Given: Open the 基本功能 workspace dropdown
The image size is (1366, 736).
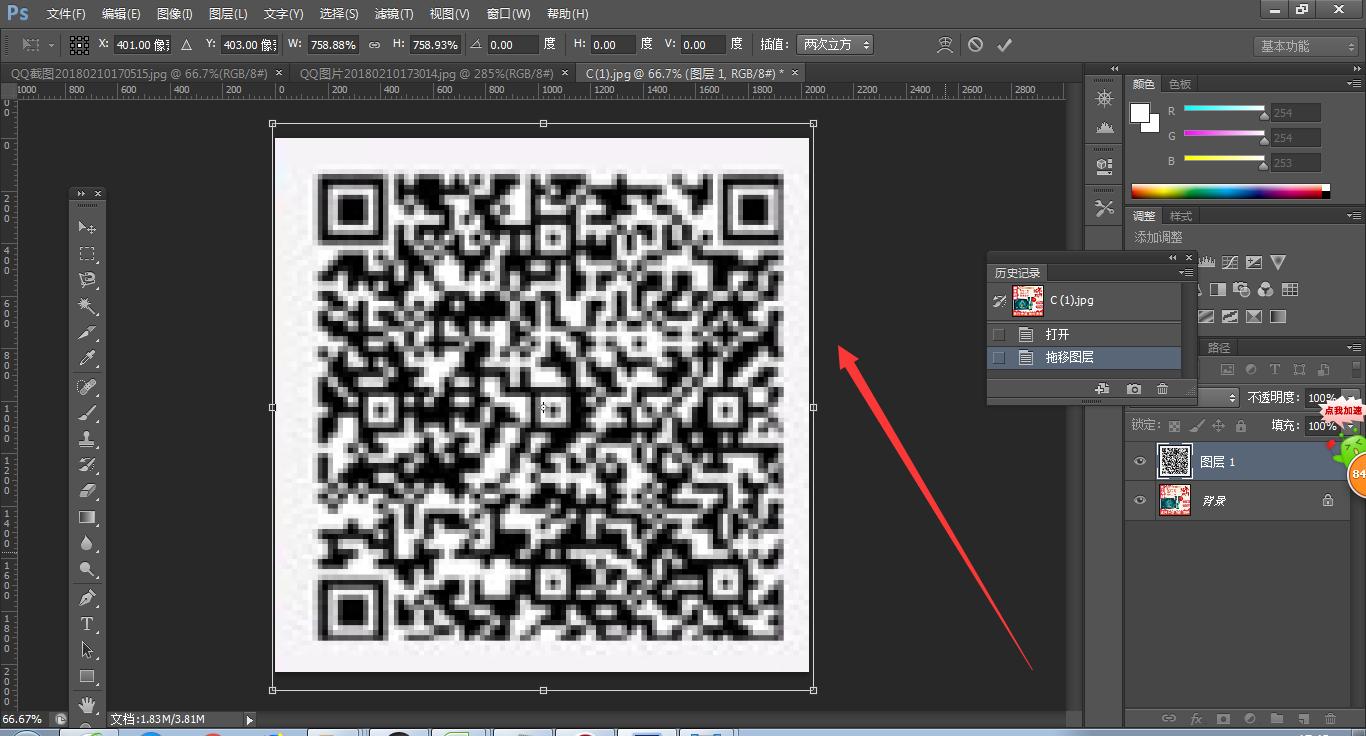Looking at the screenshot, I should (x=1305, y=46).
